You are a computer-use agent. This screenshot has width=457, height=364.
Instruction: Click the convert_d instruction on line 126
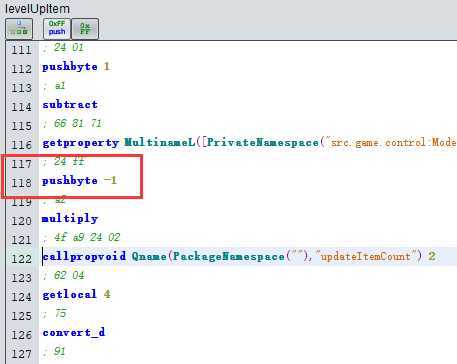pos(74,332)
